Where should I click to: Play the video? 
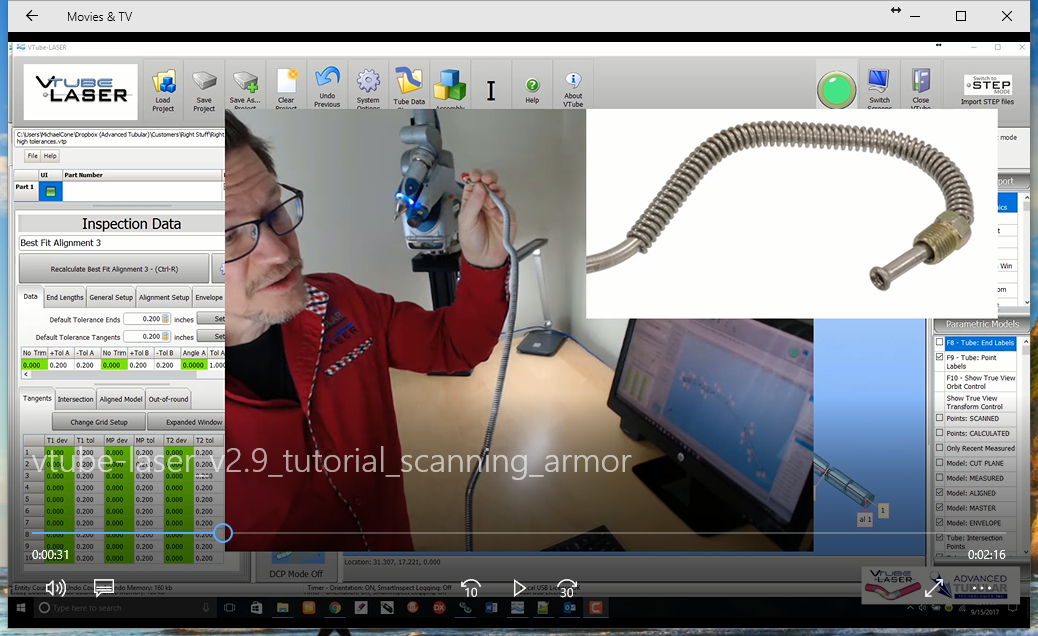click(x=519, y=588)
